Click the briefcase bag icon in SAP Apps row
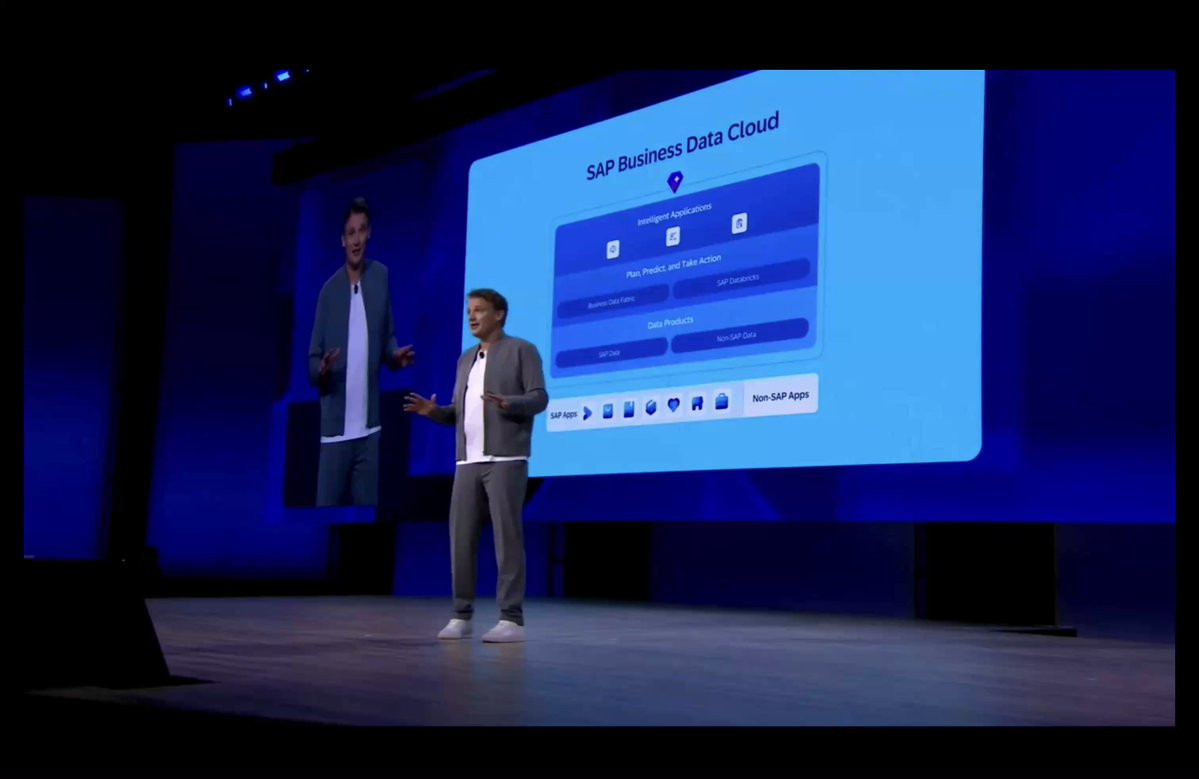The height and width of the screenshot is (779, 1199). coord(721,401)
